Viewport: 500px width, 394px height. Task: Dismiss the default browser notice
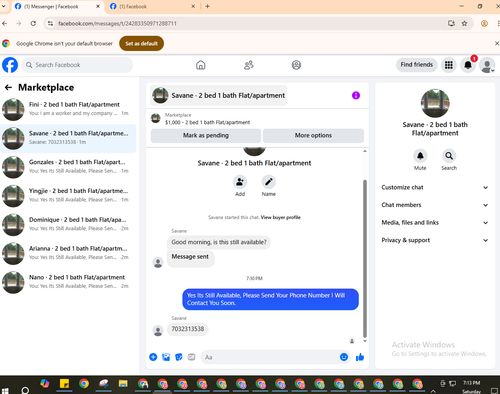pos(496,43)
